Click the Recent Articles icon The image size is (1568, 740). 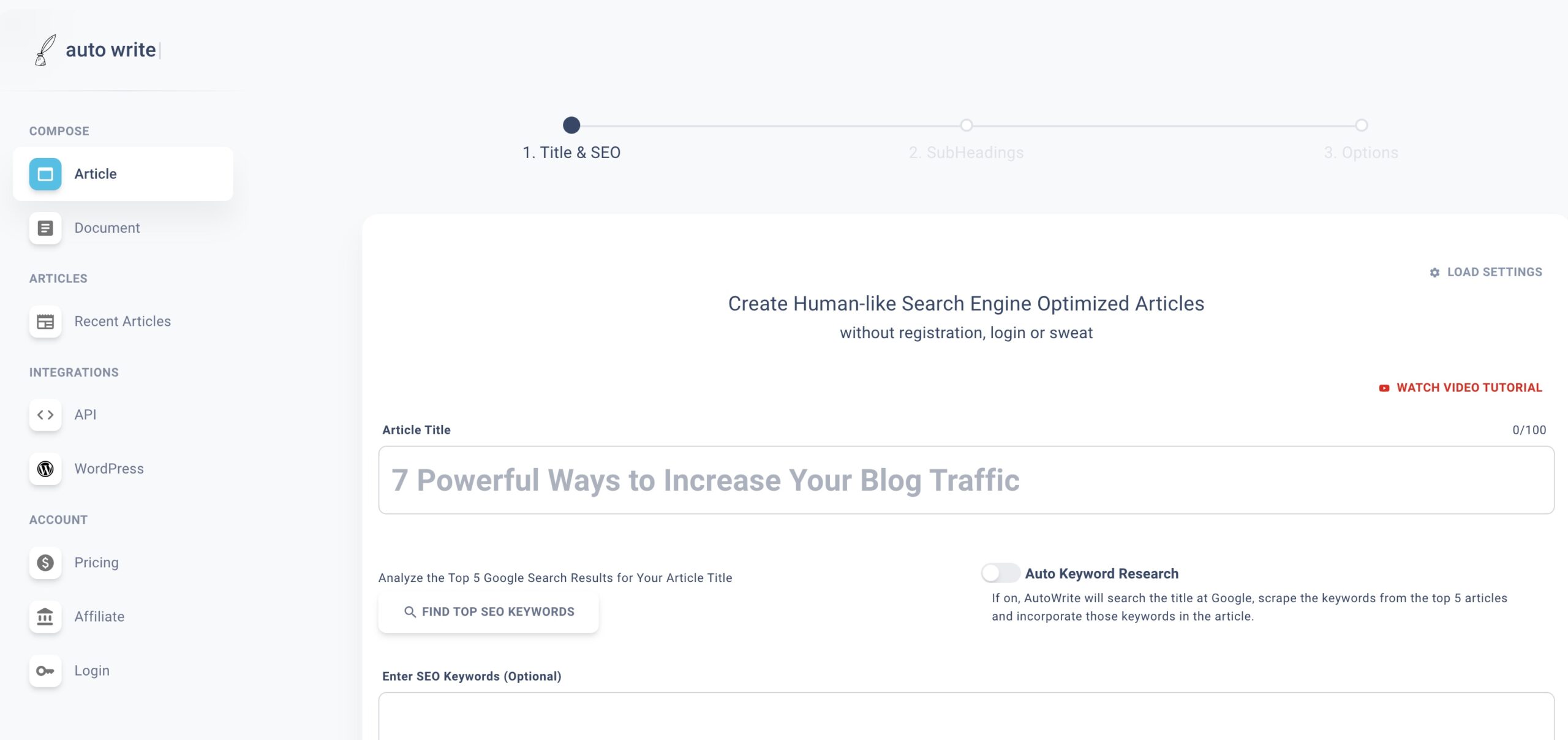tap(45, 322)
